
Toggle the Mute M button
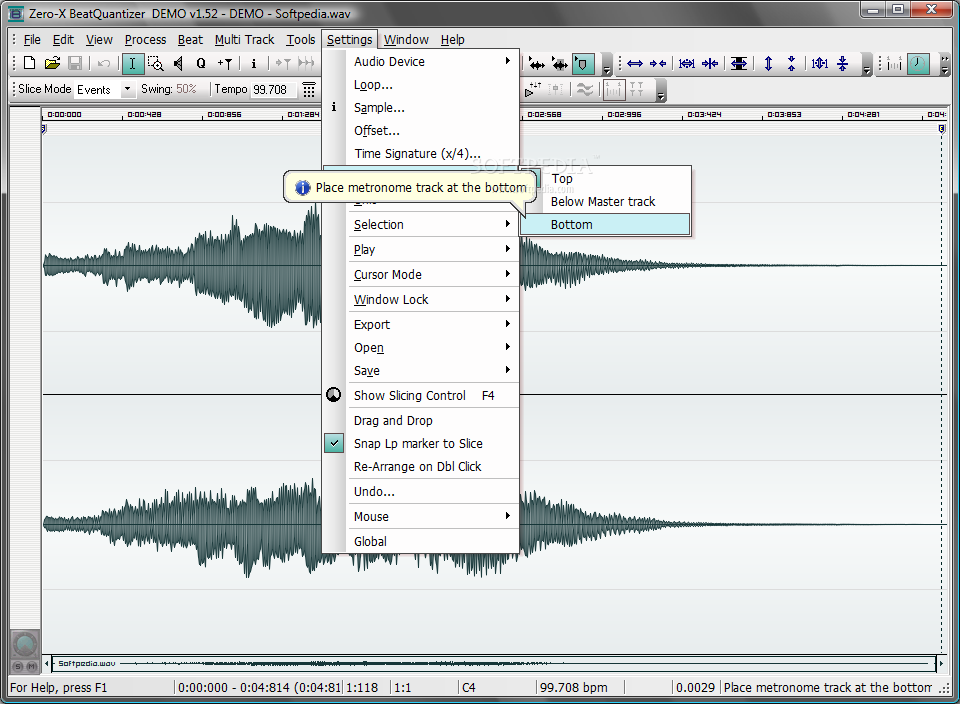coord(31,666)
